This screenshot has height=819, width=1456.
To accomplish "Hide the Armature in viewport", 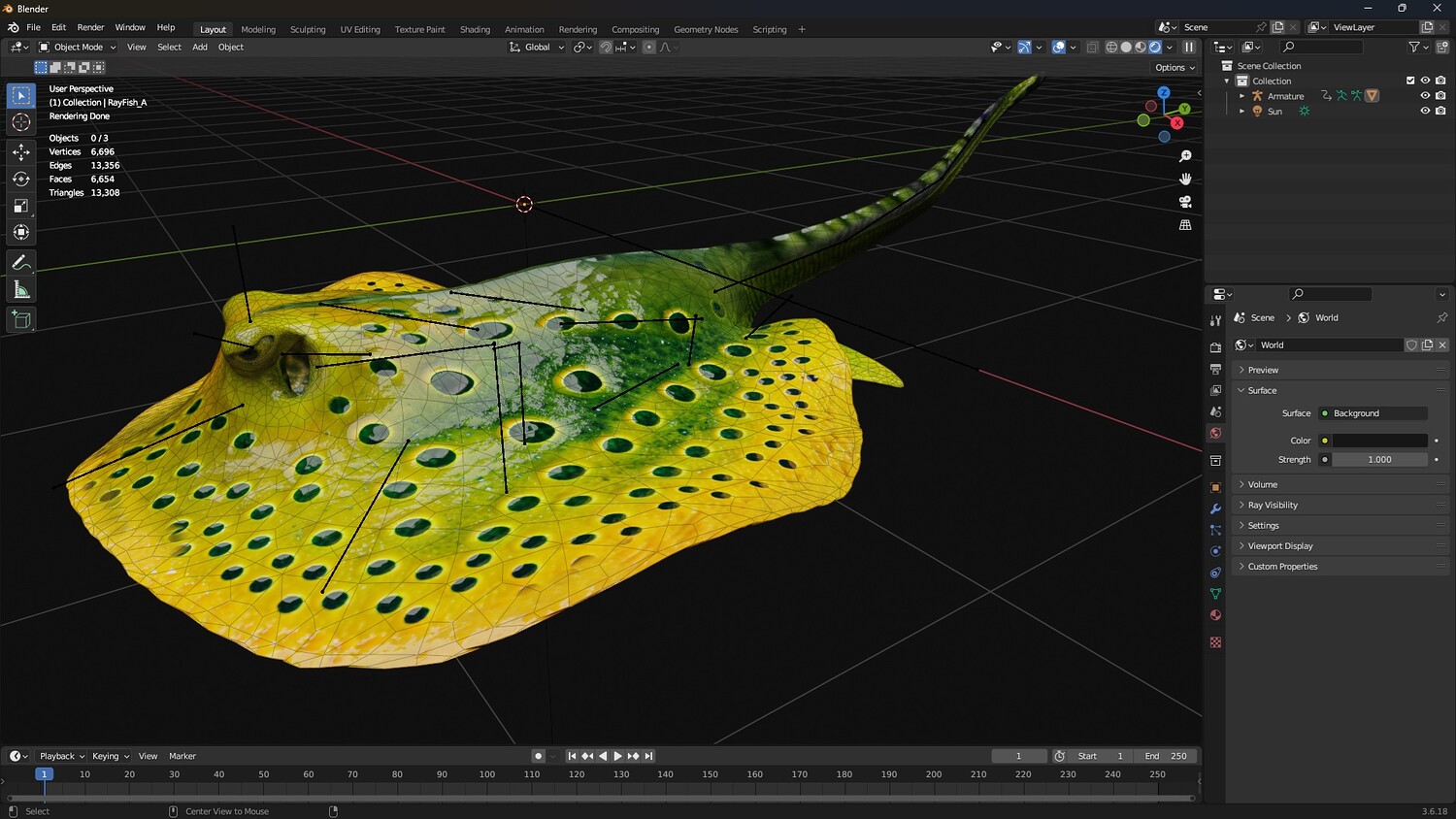I will click(x=1425, y=96).
